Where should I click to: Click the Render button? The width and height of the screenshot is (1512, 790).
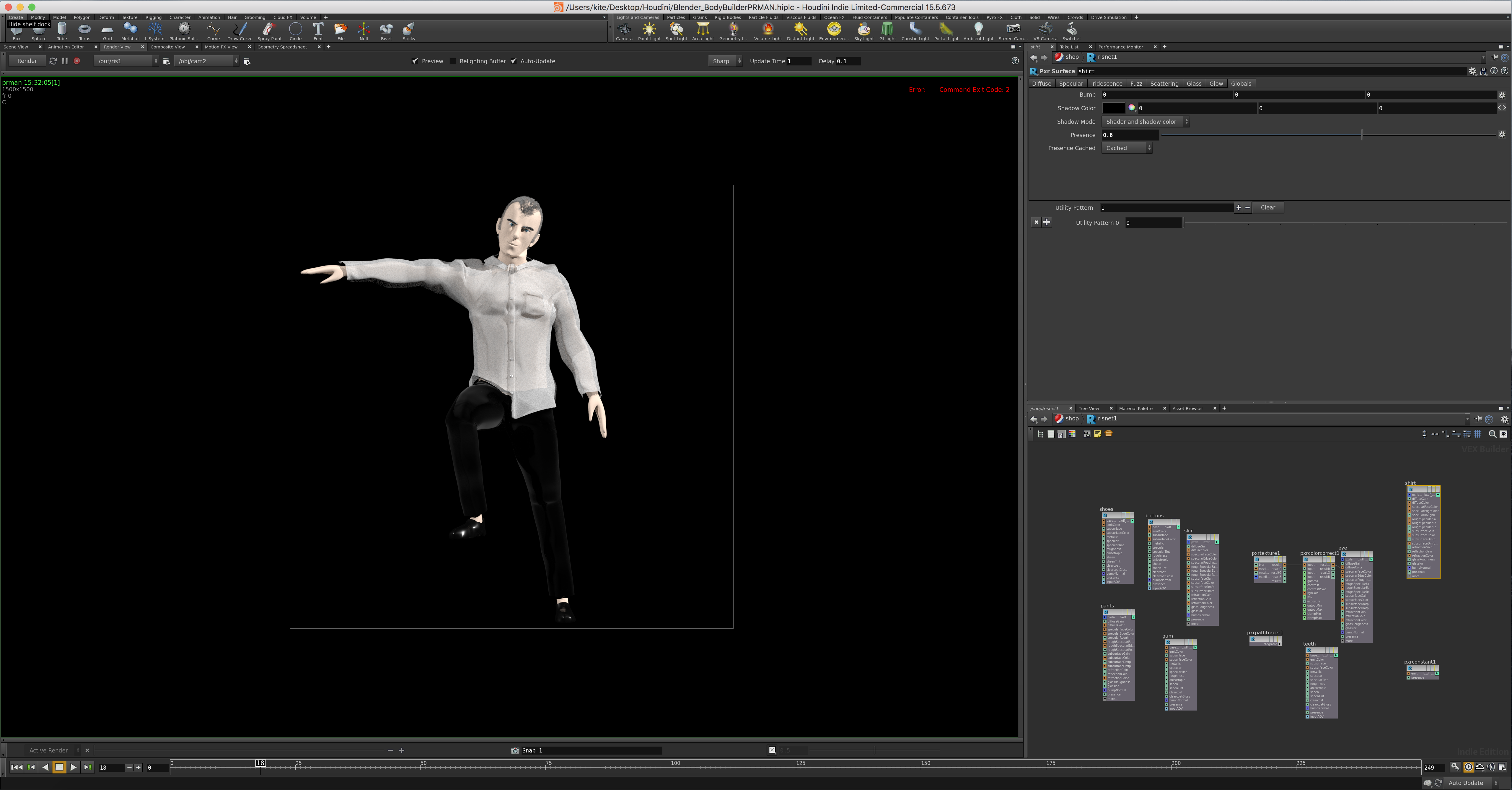(27, 61)
